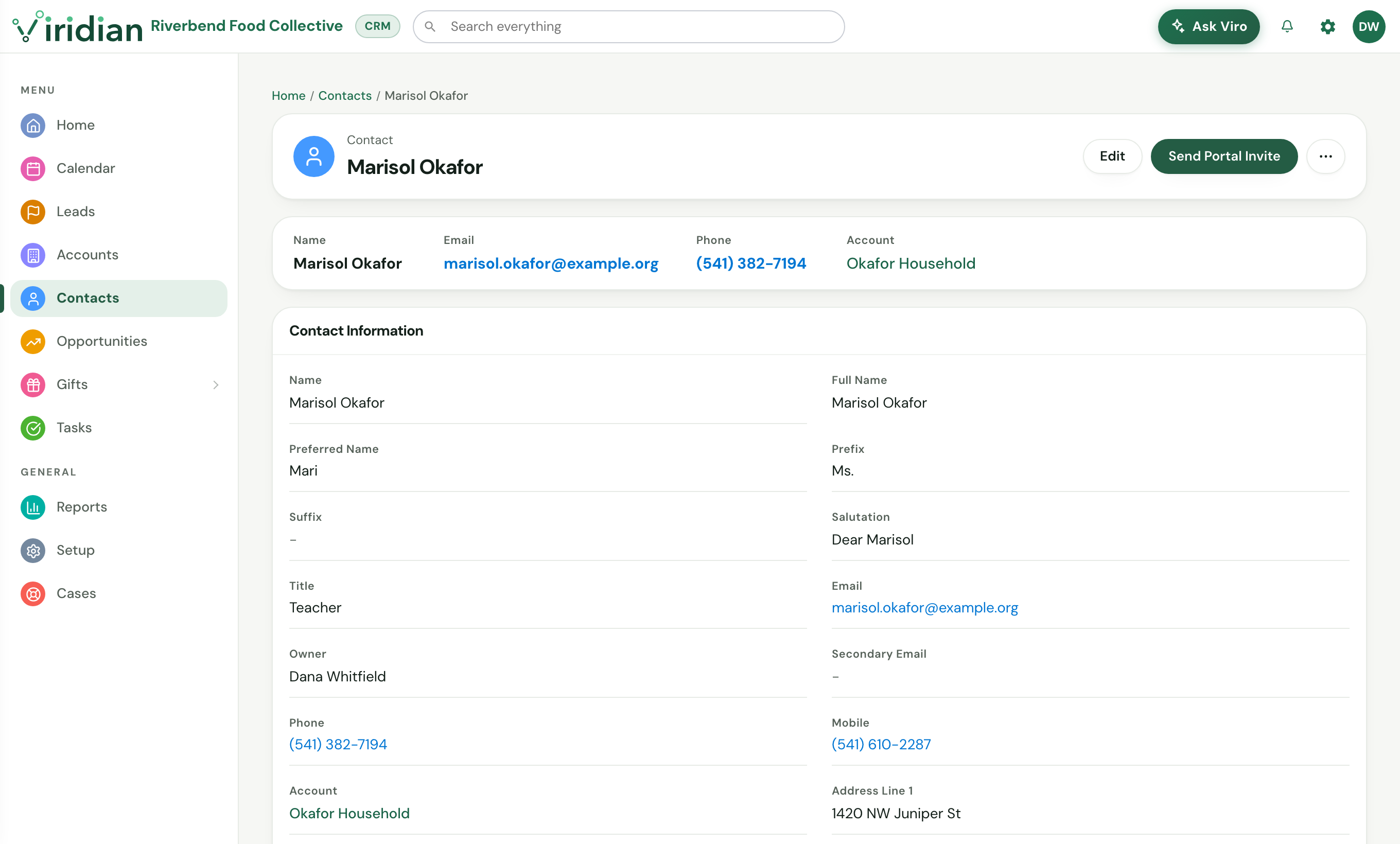The width and height of the screenshot is (1400, 844).
Task: Go to the Calendar menu item
Action: (119, 168)
